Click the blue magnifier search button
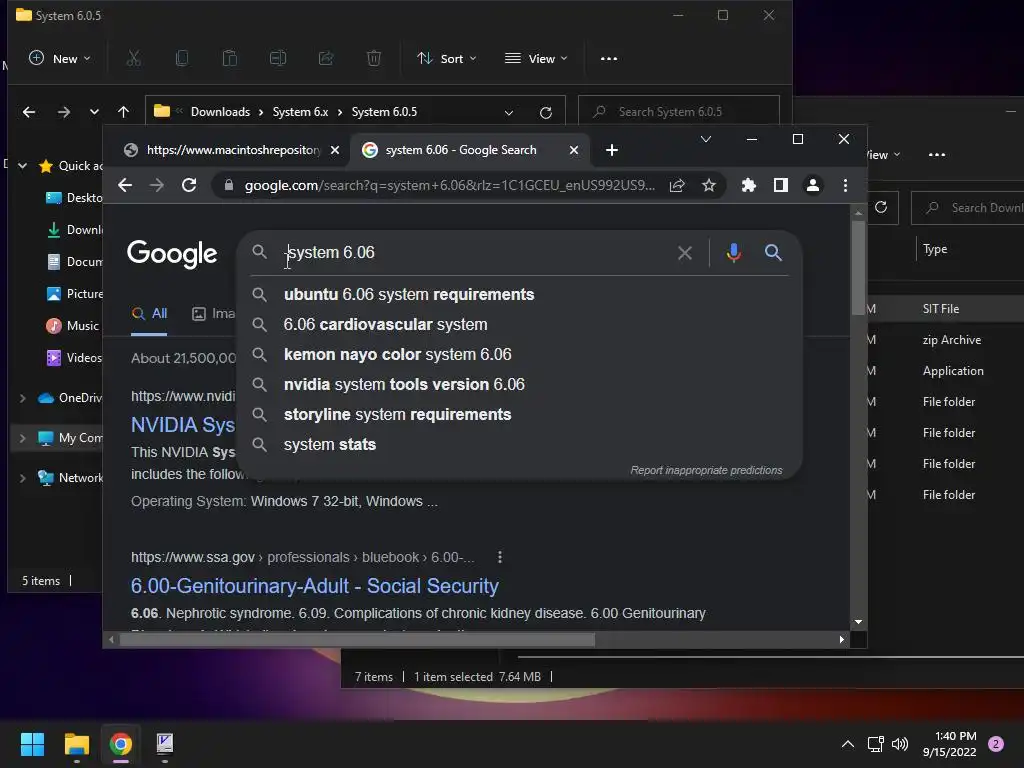The height and width of the screenshot is (768, 1024). pos(773,253)
